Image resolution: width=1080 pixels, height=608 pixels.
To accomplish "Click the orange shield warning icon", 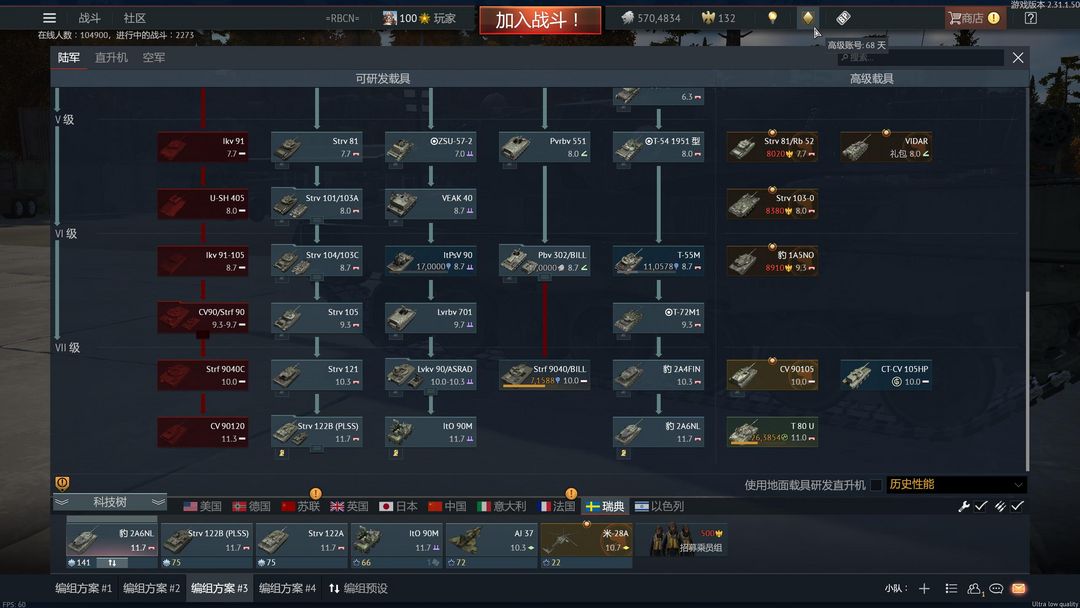I will point(62,483).
